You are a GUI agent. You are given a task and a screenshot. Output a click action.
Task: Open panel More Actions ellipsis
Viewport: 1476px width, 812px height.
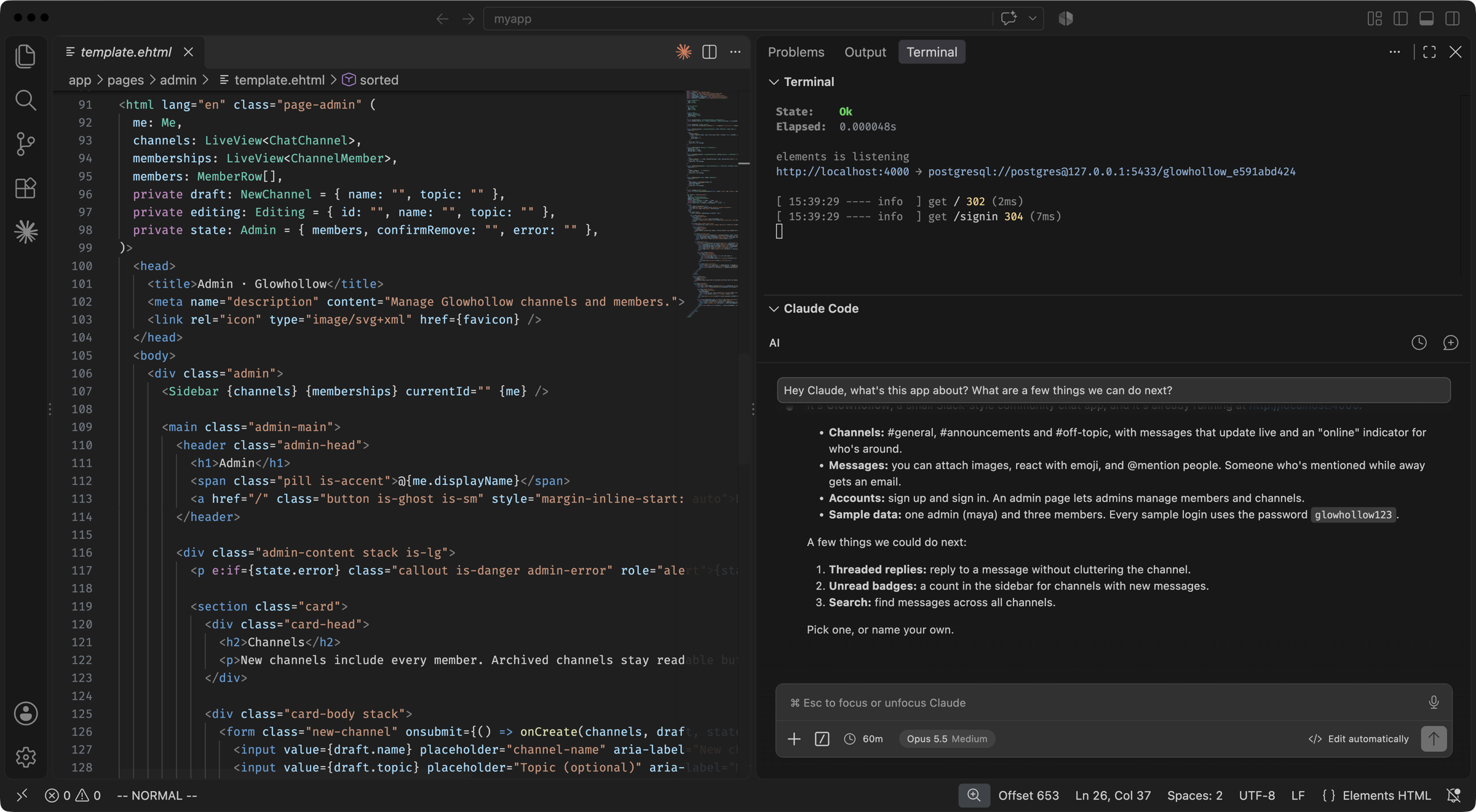pyautogui.click(x=1394, y=52)
